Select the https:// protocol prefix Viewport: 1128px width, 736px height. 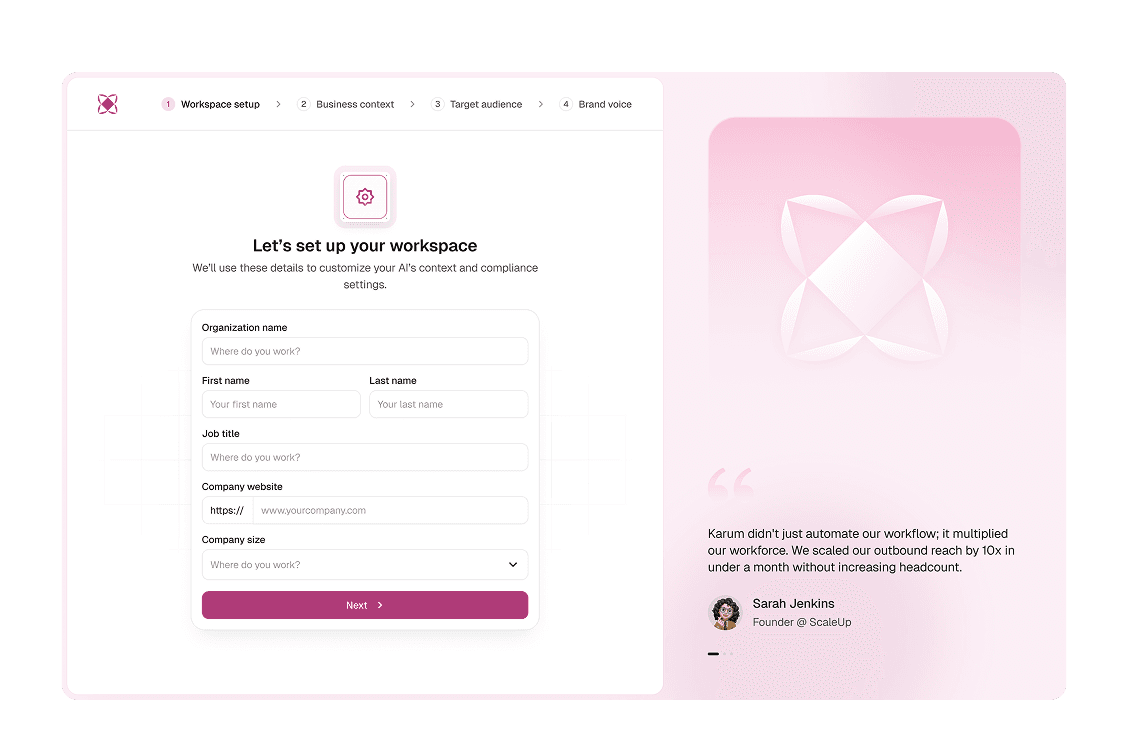pos(227,510)
